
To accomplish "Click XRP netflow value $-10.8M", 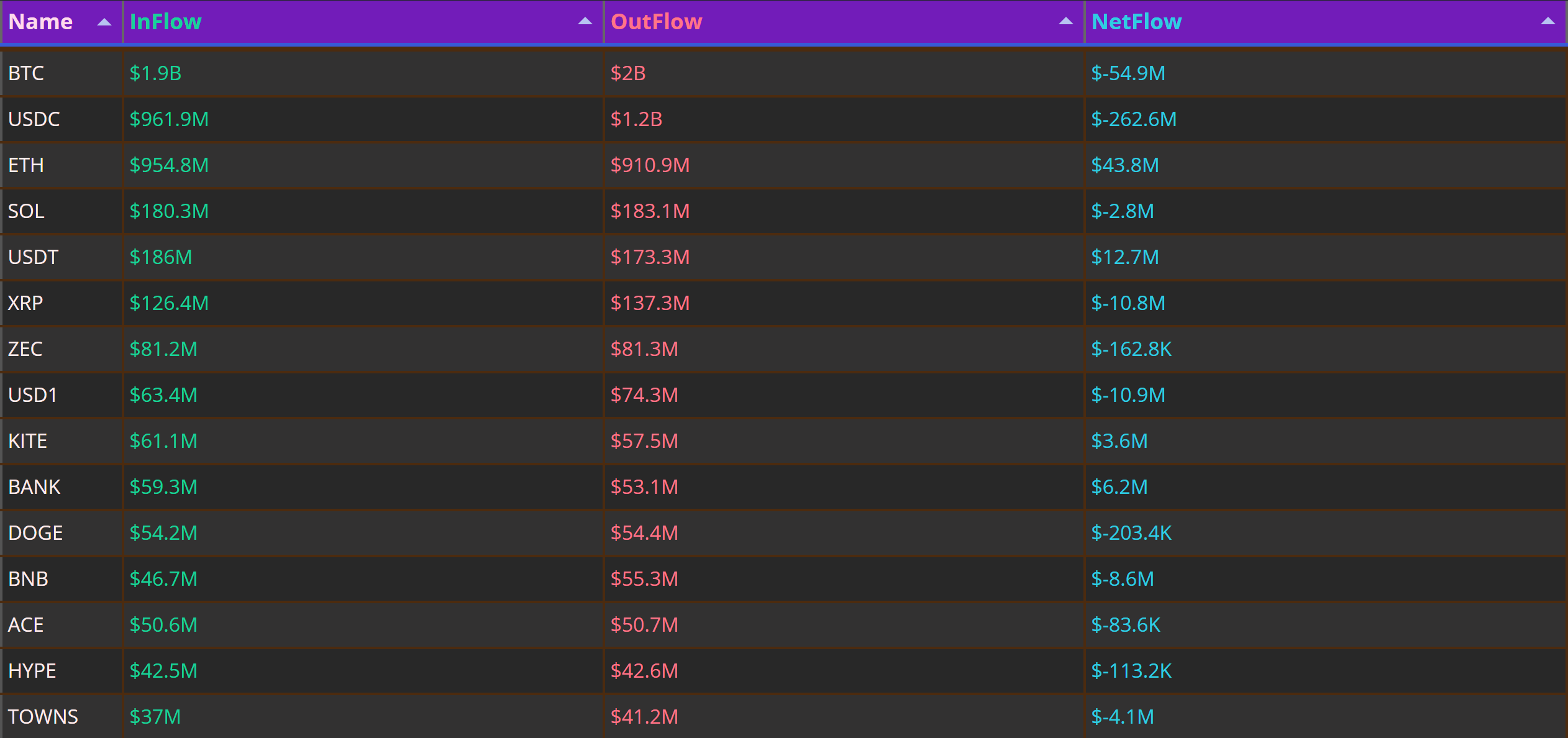I will (x=1128, y=303).
